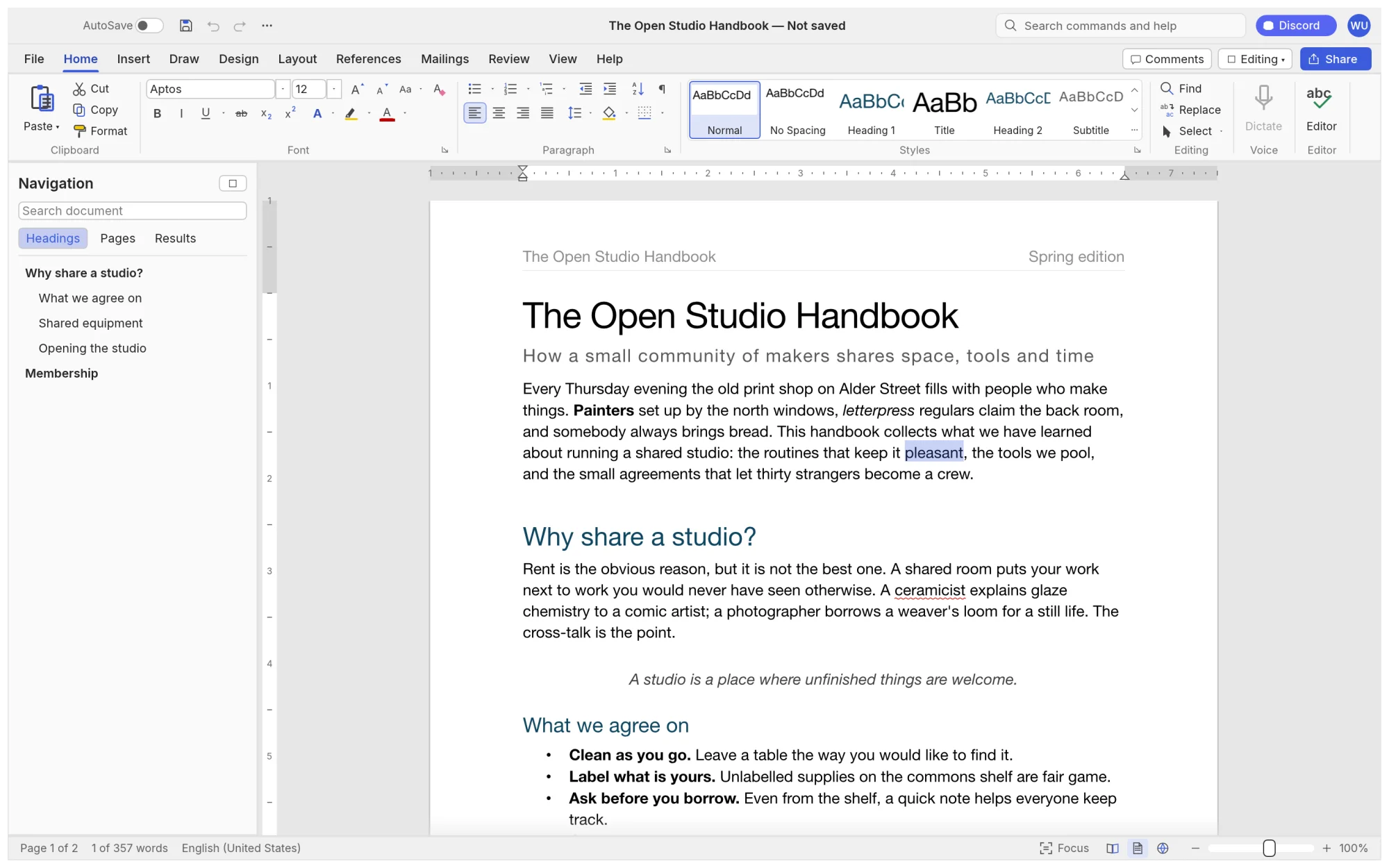Click the Undo arrow icon
Viewport: 1389px width, 868px height.
point(213,26)
